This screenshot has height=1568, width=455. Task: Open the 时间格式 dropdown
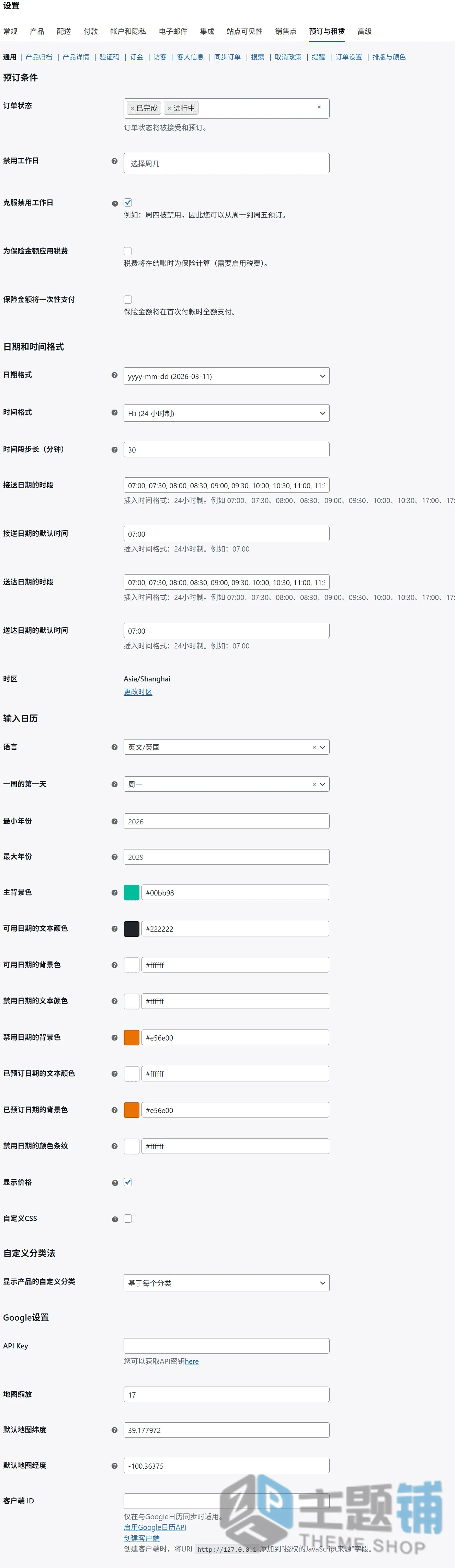pos(226,413)
